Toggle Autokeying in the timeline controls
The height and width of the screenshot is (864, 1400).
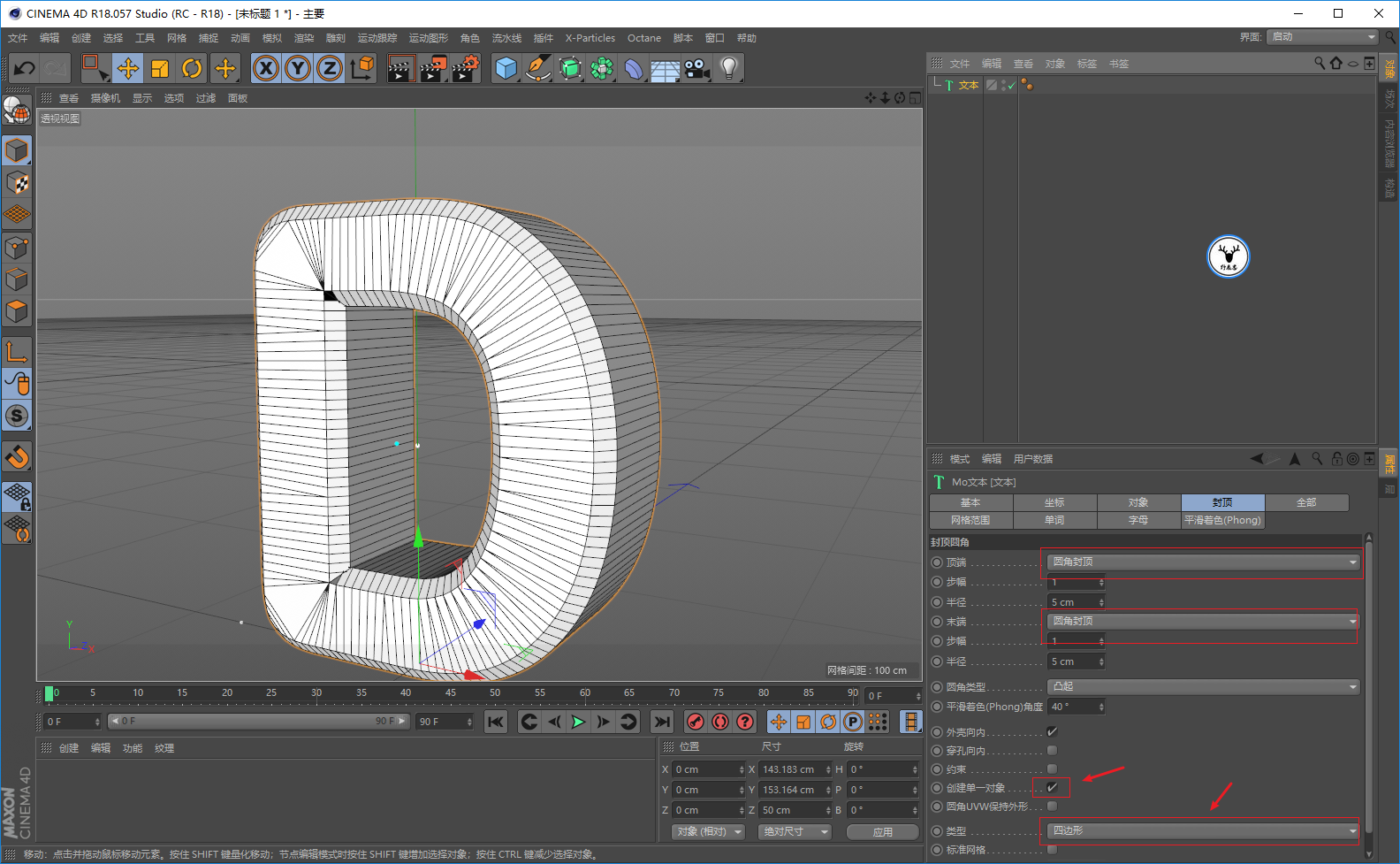coord(720,722)
